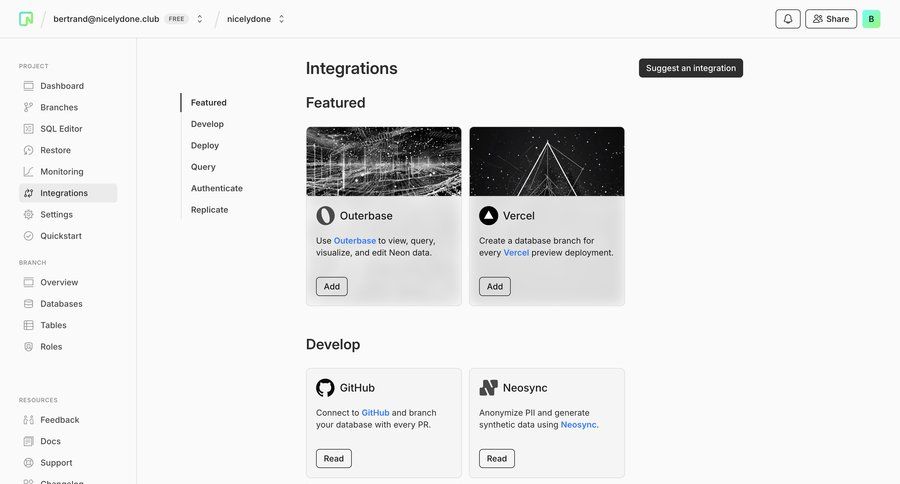Jump to the Replicate section tab
The height and width of the screenshot is (484, 900).
[210, 210]
